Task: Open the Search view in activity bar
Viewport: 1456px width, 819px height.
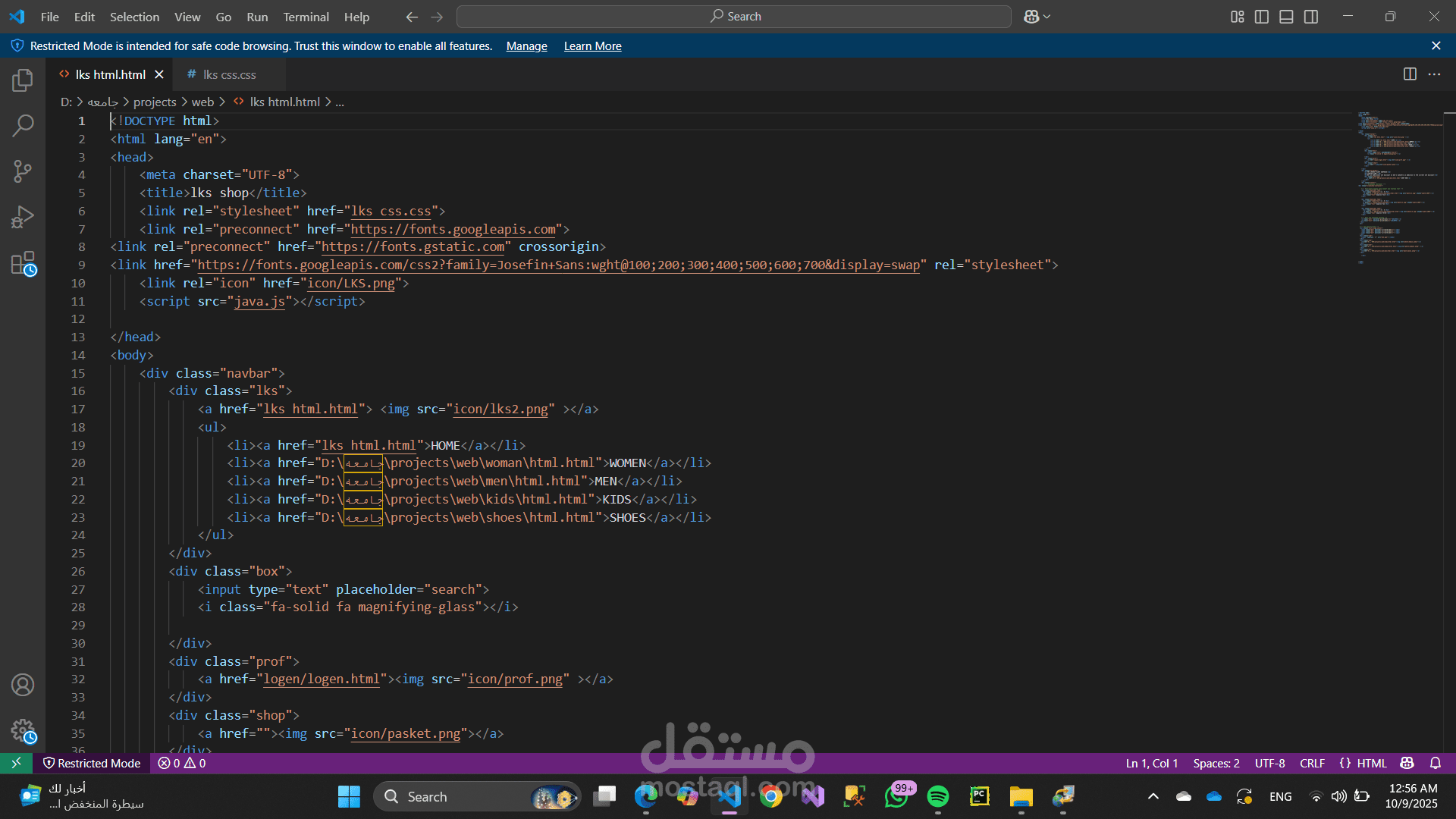Action: point(23,126)
